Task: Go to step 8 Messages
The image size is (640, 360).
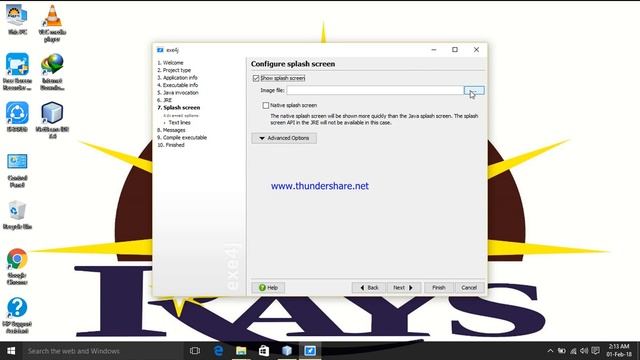Action: [x=171, y=130]
